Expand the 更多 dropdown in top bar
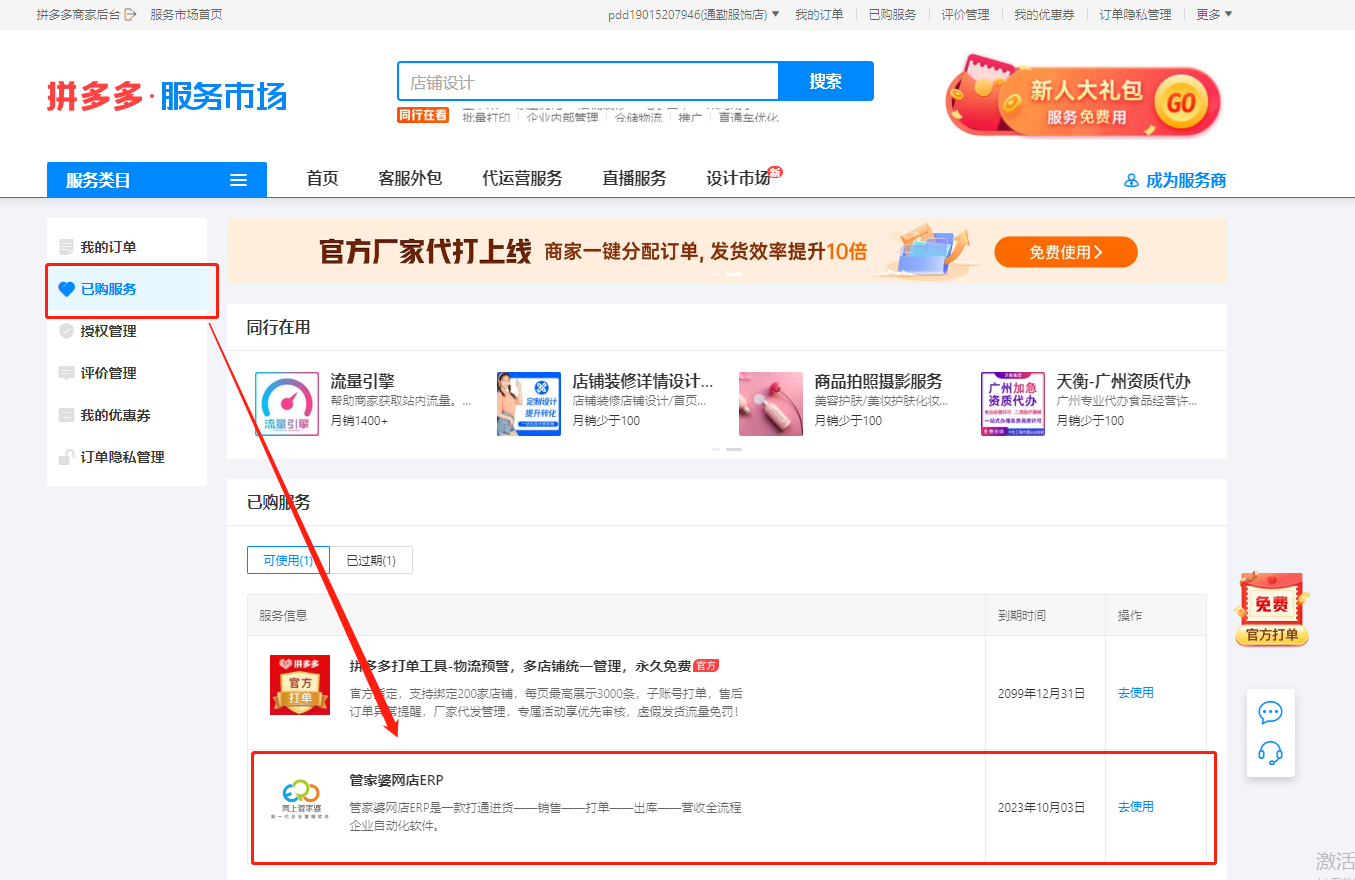 click(1214, 14)
